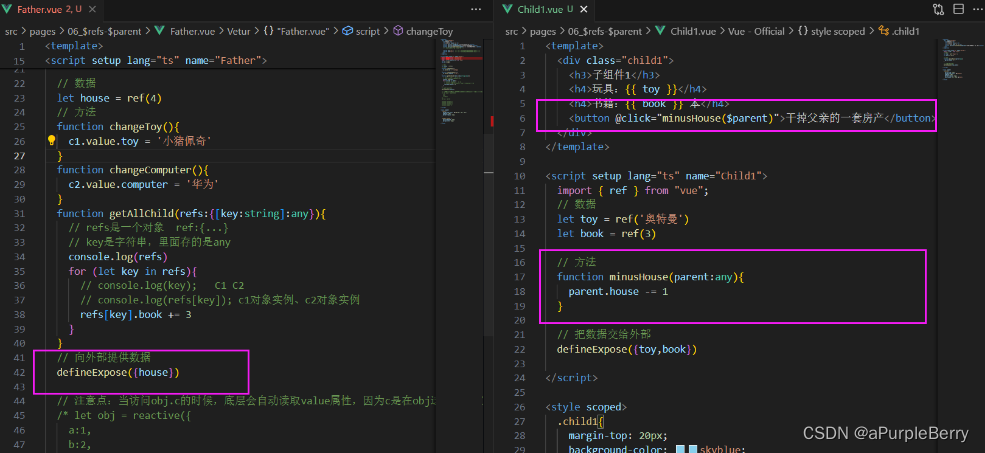Click 'defineExpose({toy,book})' in Child1.vue
The image size is (985, 453).
point(627,349)
